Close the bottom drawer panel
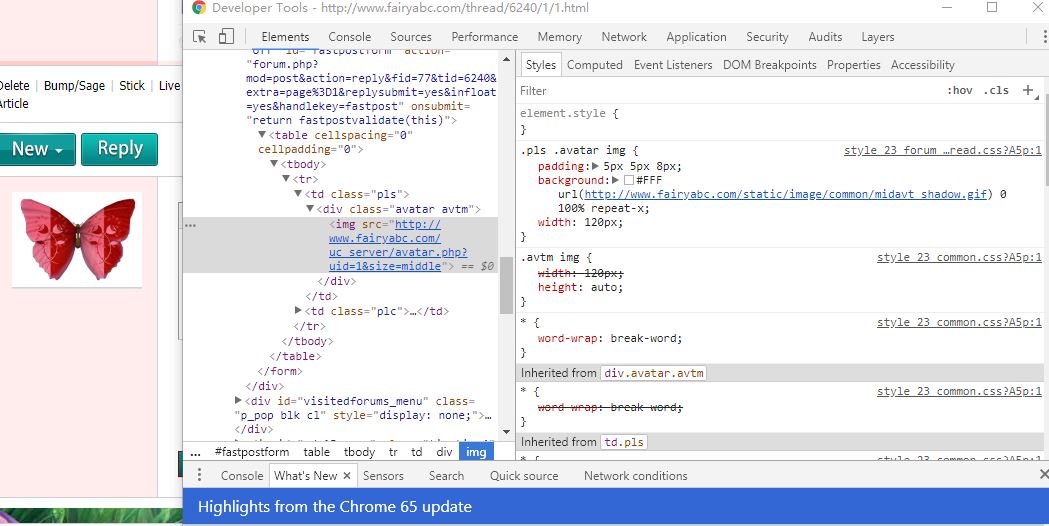 [1043, 475]
